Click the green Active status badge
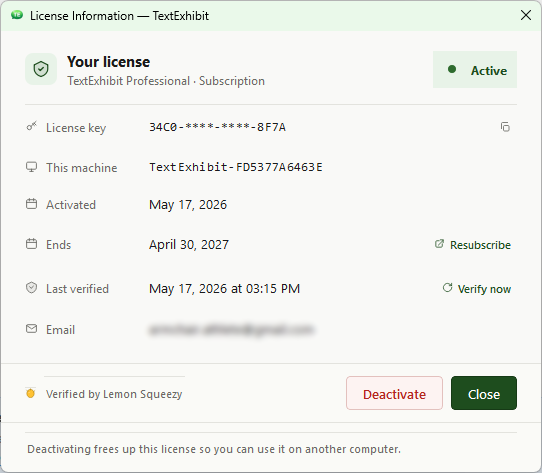The height and width of the screenshot is (473, 542). (475, 70)
